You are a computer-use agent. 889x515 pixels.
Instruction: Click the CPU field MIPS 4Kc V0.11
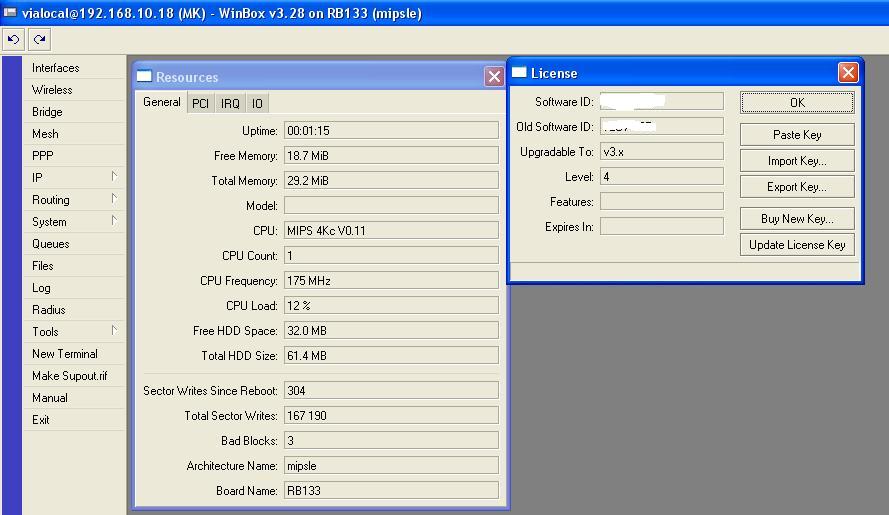tap(391, 230)
